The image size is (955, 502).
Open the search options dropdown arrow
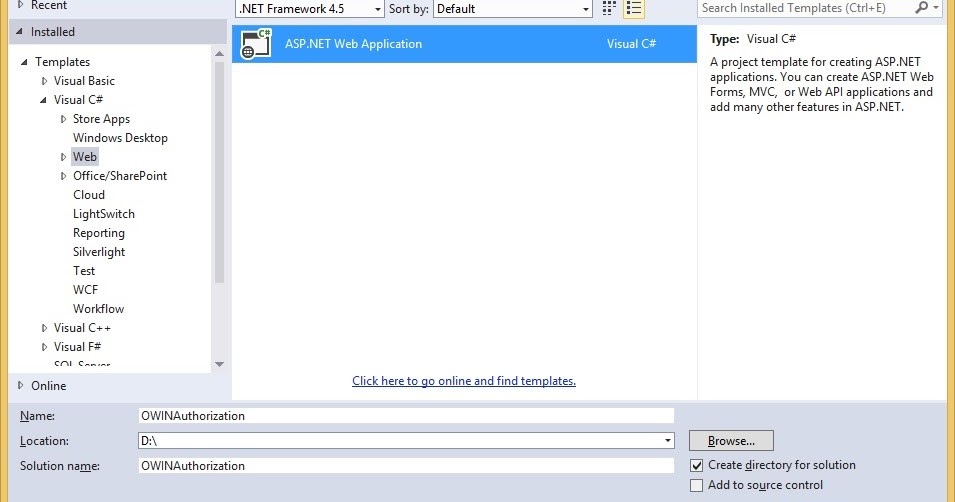pos(936,8)
